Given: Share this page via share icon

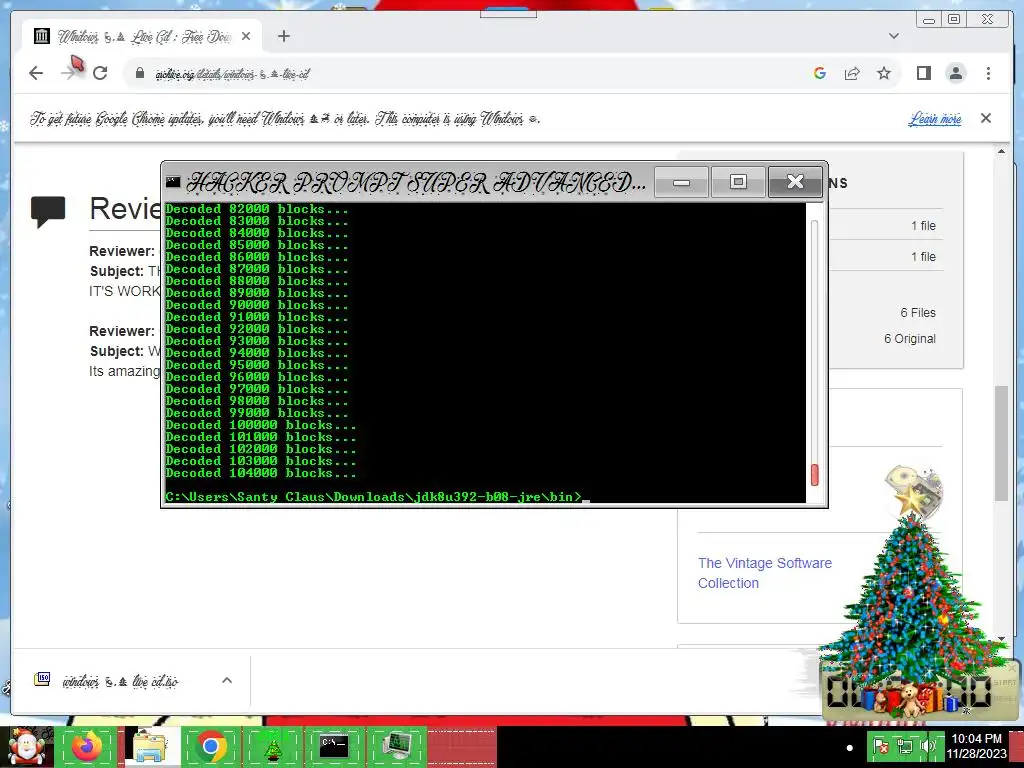Looking at the screenshot, I should click(x=852, y=73).
